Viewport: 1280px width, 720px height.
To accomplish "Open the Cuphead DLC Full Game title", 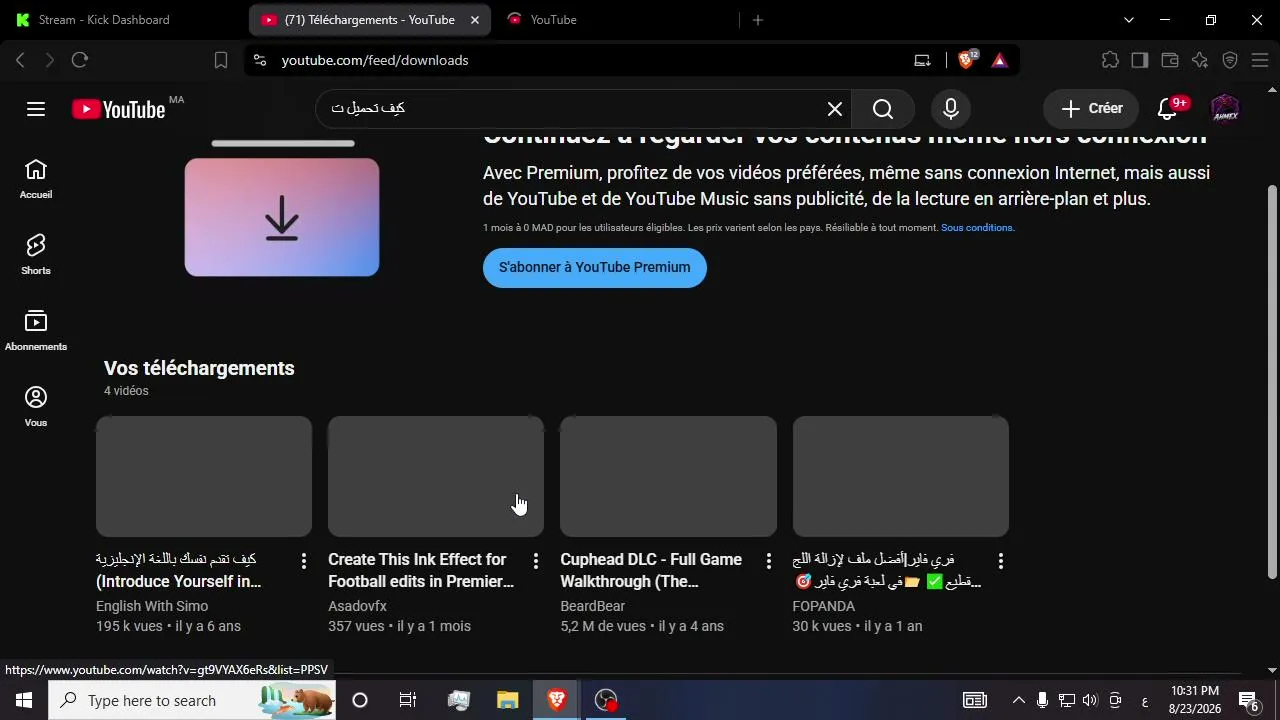I will [651, 571].
